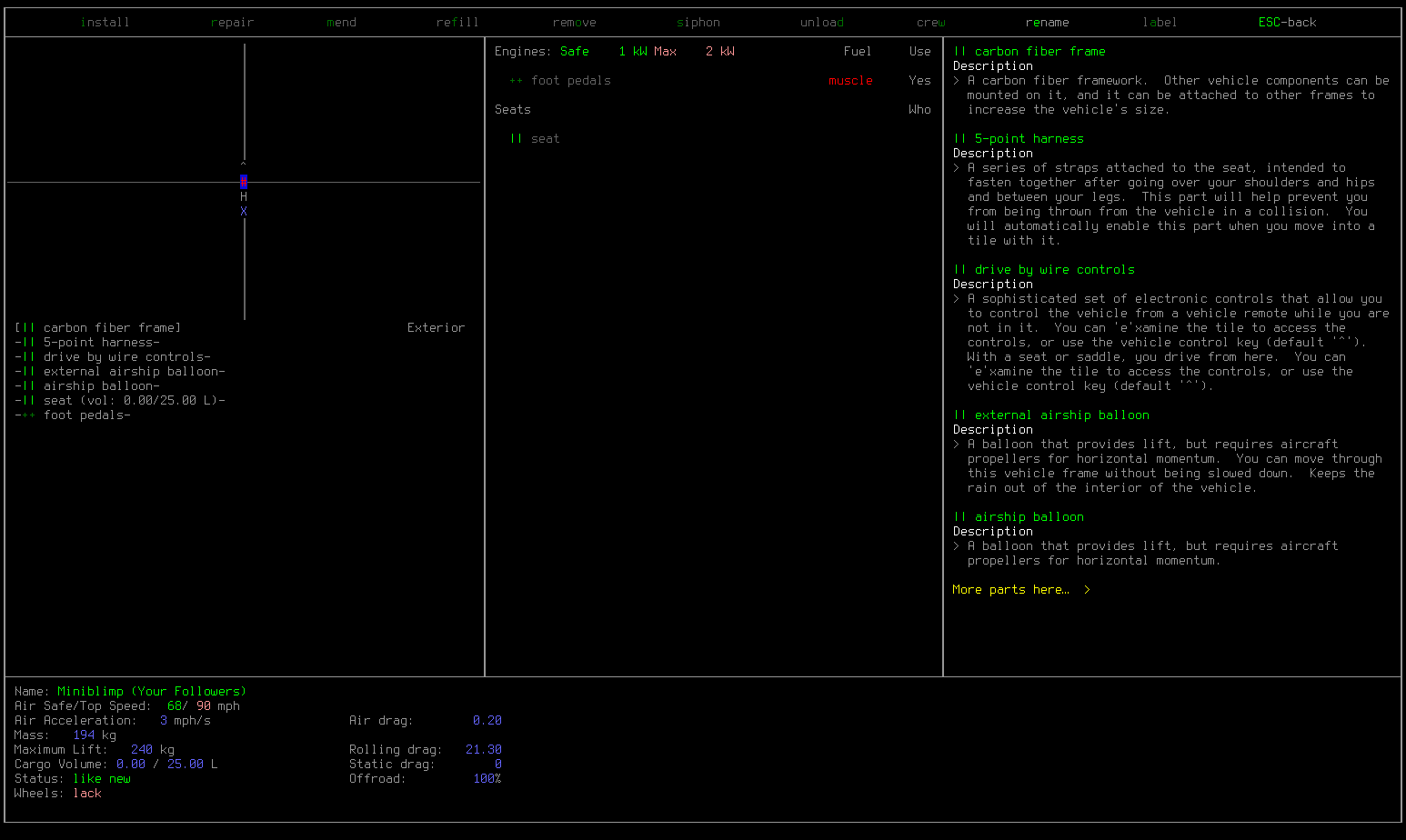1406x840 pixels.
Task: Click the Air Safe/Top Speed value "68/ 90 mph"
Action: point(203,706)
